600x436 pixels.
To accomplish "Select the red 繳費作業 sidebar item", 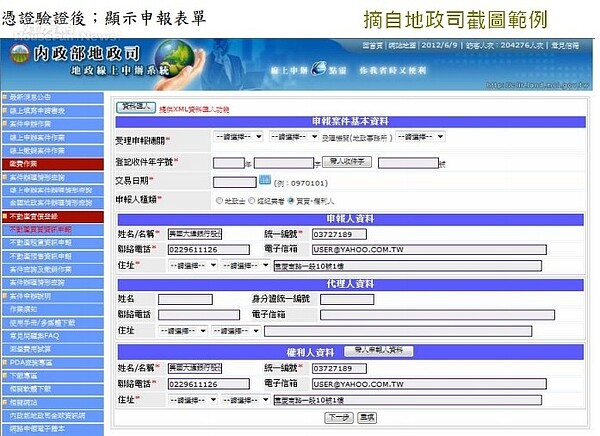I will tap(52, 164).
